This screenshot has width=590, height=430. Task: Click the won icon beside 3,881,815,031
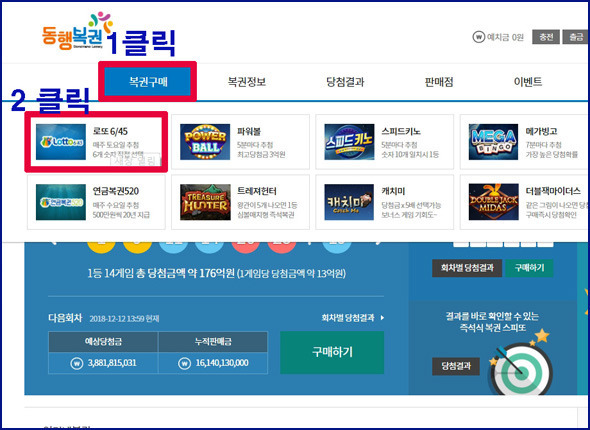click(76, 363)
